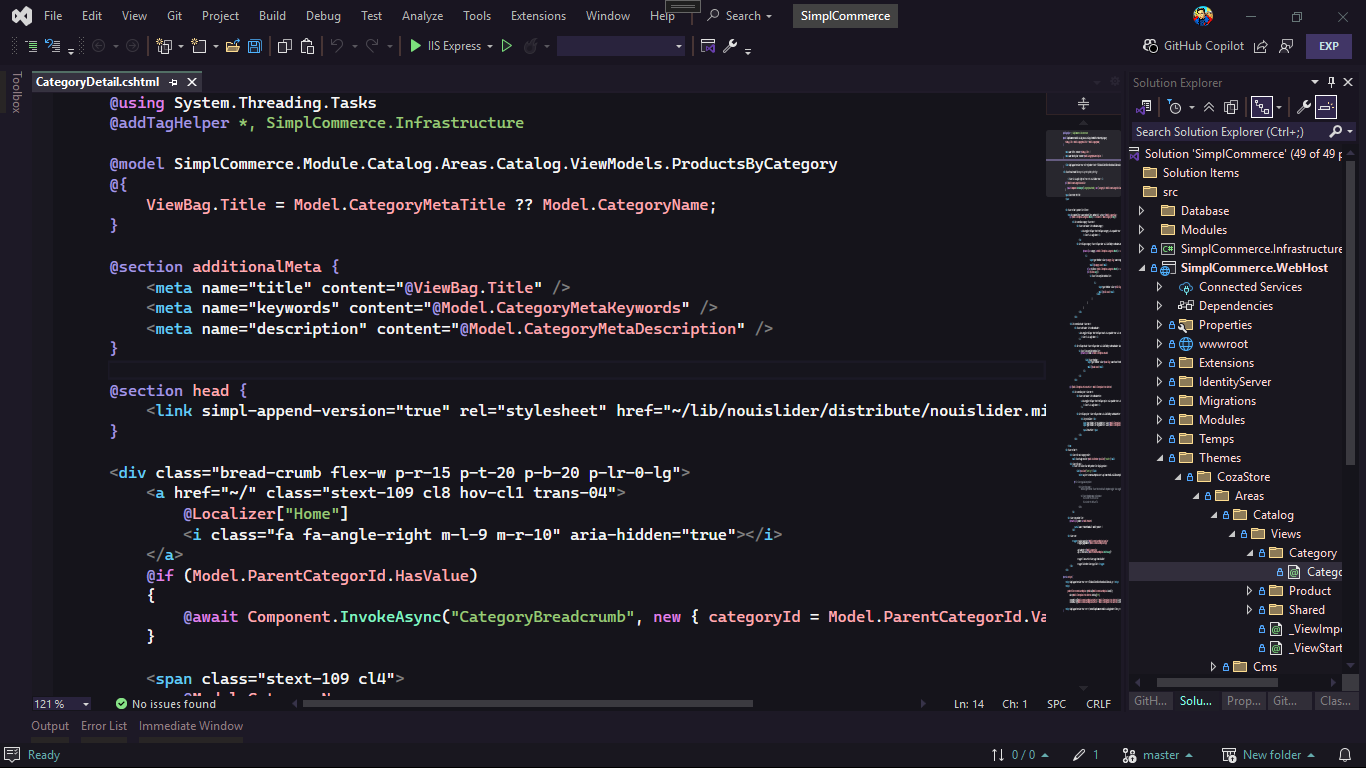
Task: Click the Pending Changes Filter clock icon
Action: pyautogui.click(x=1176, y=107)
